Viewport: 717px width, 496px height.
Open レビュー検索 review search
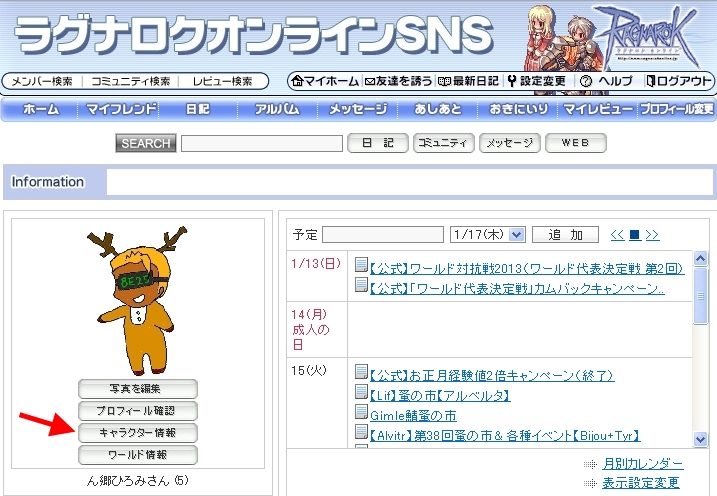222,81
